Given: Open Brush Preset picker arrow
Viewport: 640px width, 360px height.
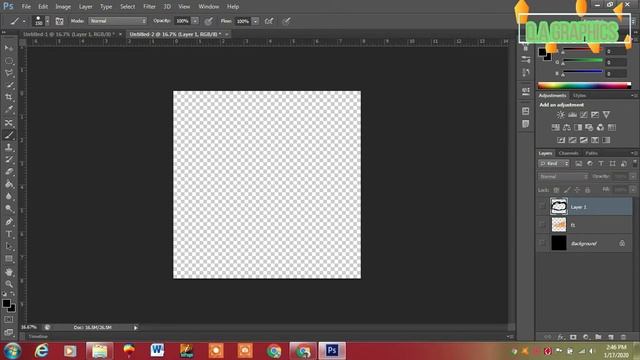Looking at the screenshot, I should pyautogui.click(x=47, y=21).
